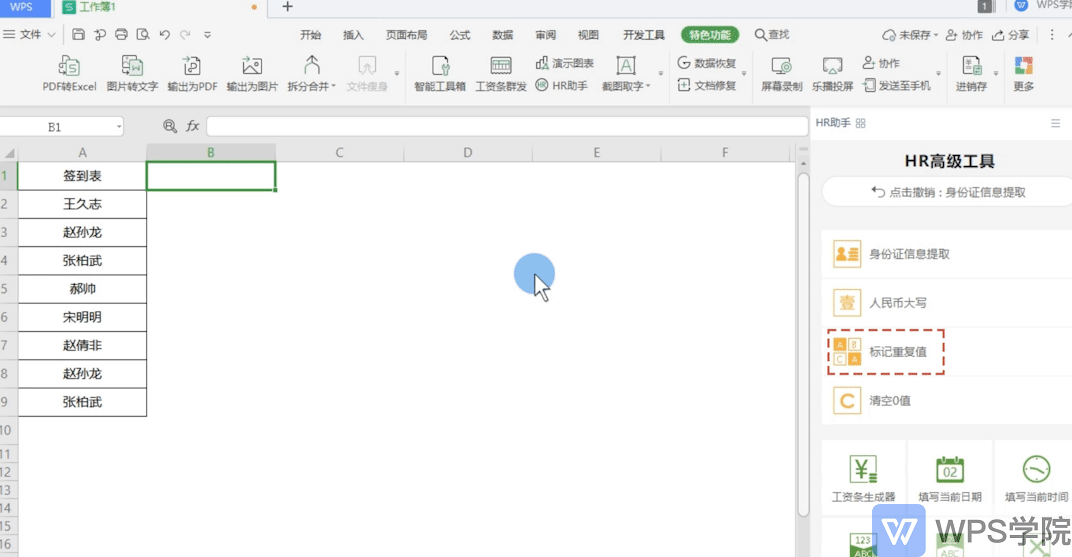
Task: Select the cell containing 郝帅
Action: point(82,288)
